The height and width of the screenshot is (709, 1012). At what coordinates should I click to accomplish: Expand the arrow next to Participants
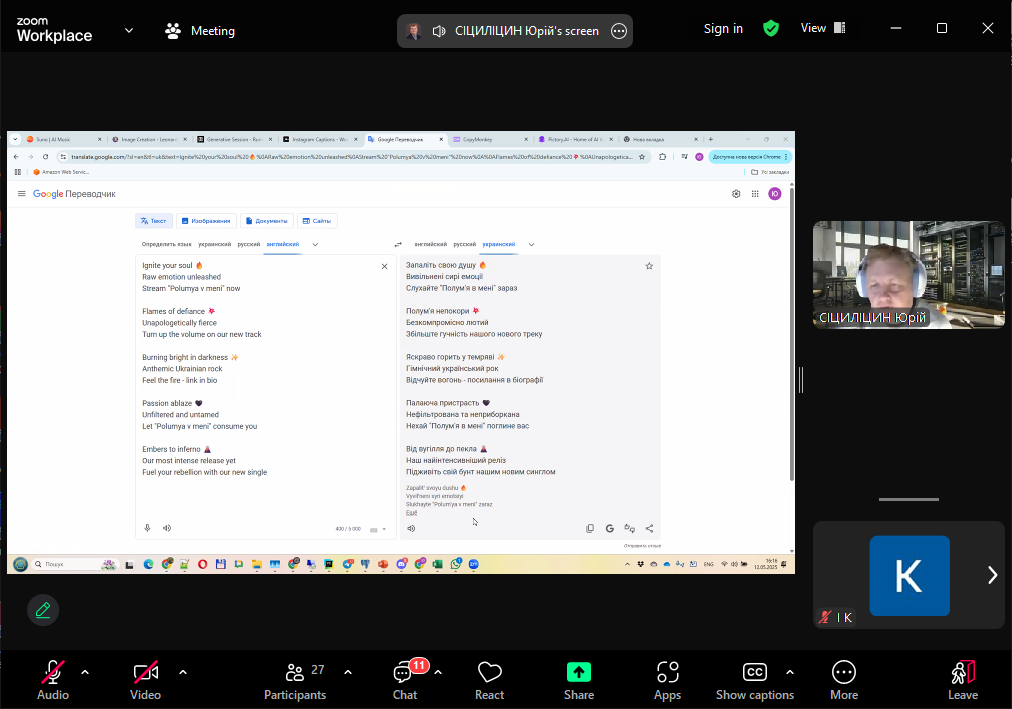(349, 672)
